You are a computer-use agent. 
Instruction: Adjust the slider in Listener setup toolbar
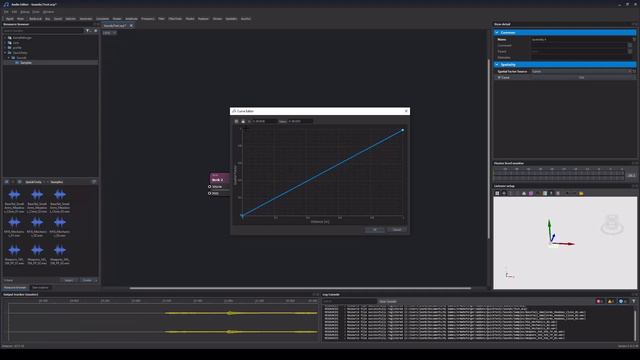tap(571, 193)
